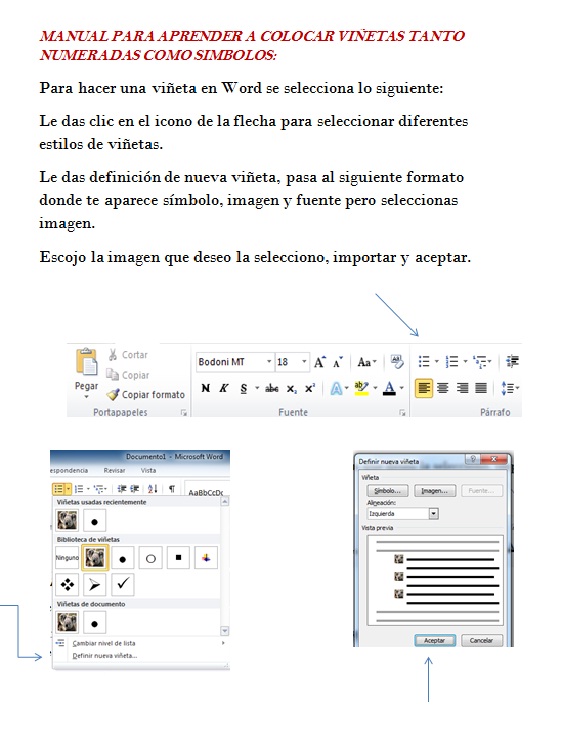The height and width of the screenshot is (740, 562).
Task: Open Portapapeles dialog launcher
Action: (x=184, y=413)
